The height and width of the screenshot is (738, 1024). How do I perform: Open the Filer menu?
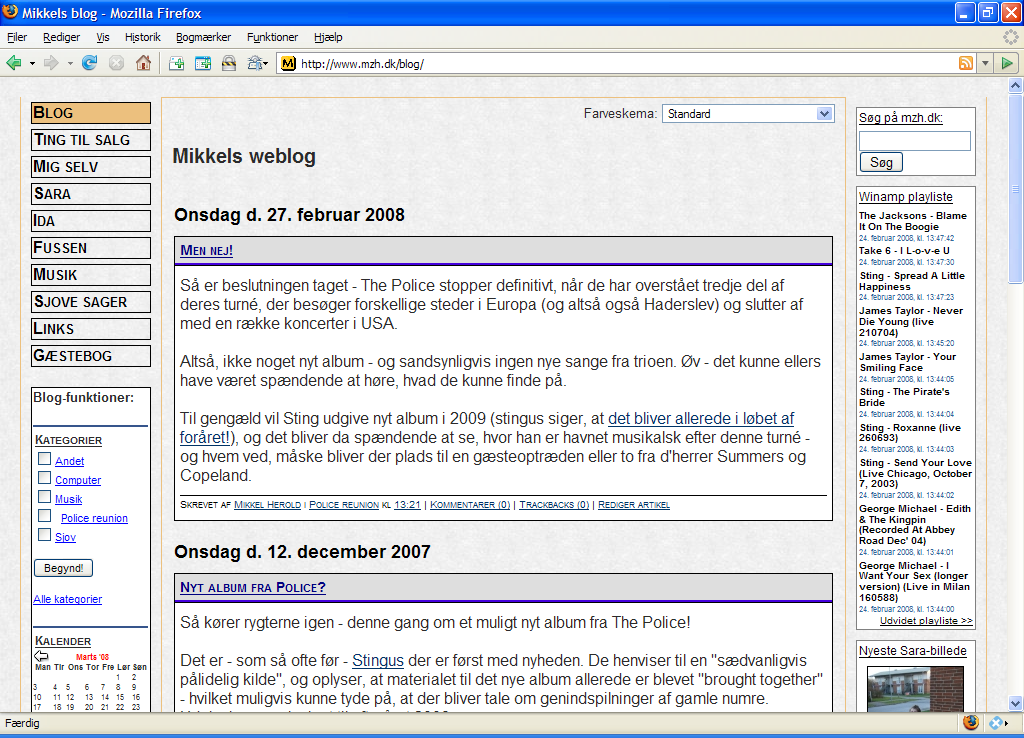[17, 37]
